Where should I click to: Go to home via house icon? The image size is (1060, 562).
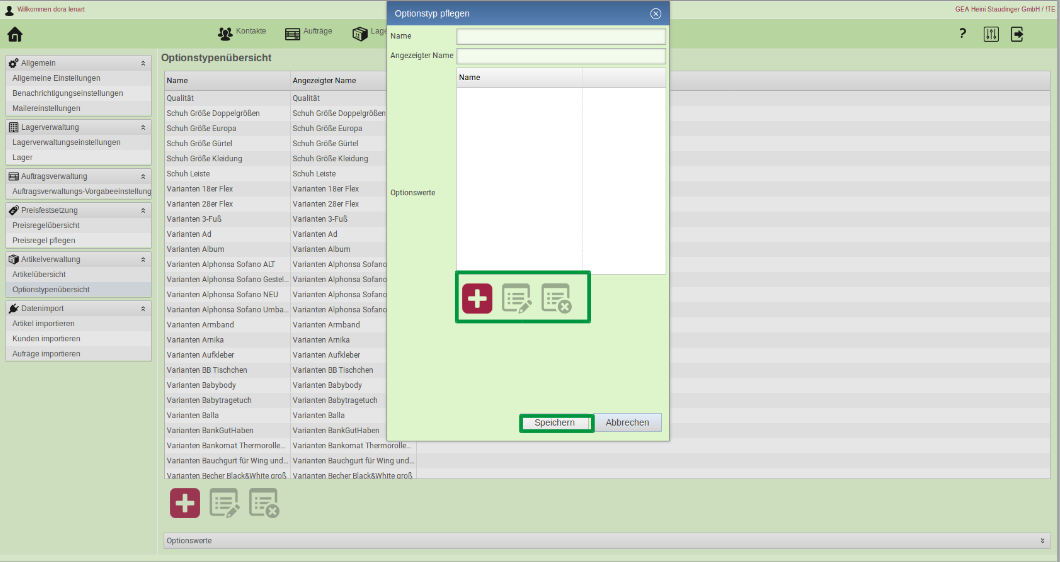[15, 34]
